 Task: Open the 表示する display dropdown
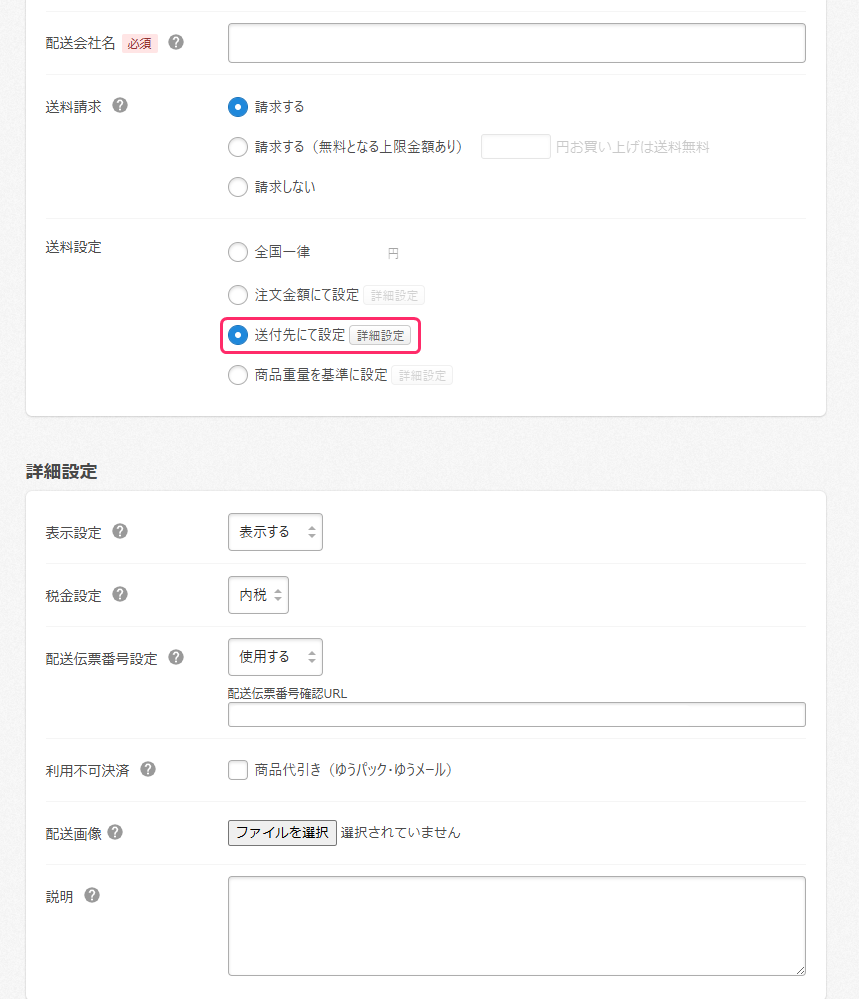275,531
